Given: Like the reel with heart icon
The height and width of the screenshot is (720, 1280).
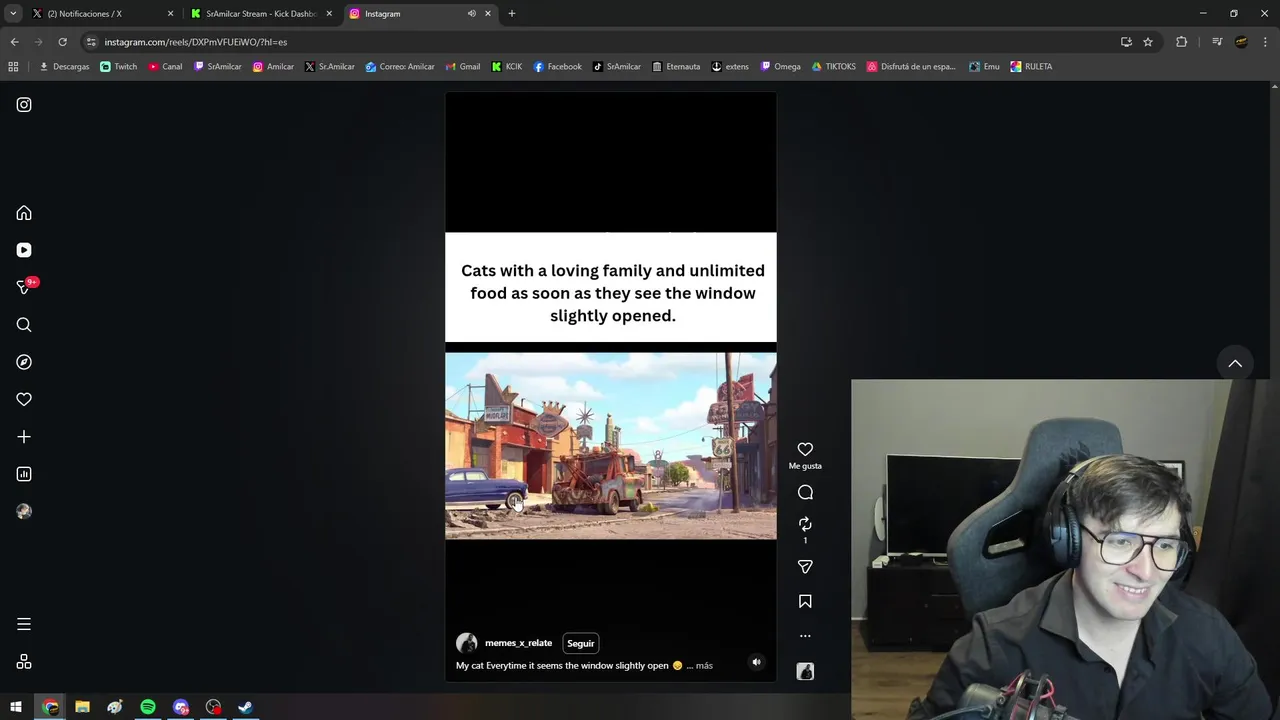Looking at the screenshot, I should click(805, 450).
